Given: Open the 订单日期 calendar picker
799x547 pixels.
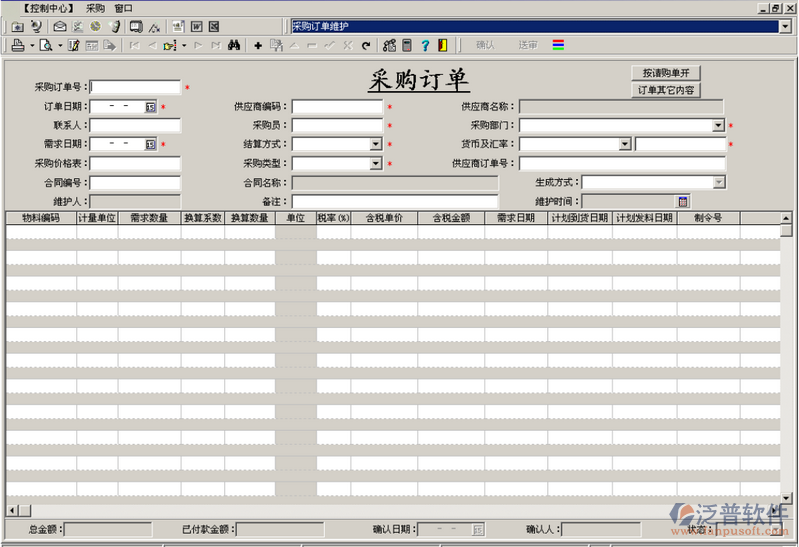Looking at the screenshot, I should 151,107.
